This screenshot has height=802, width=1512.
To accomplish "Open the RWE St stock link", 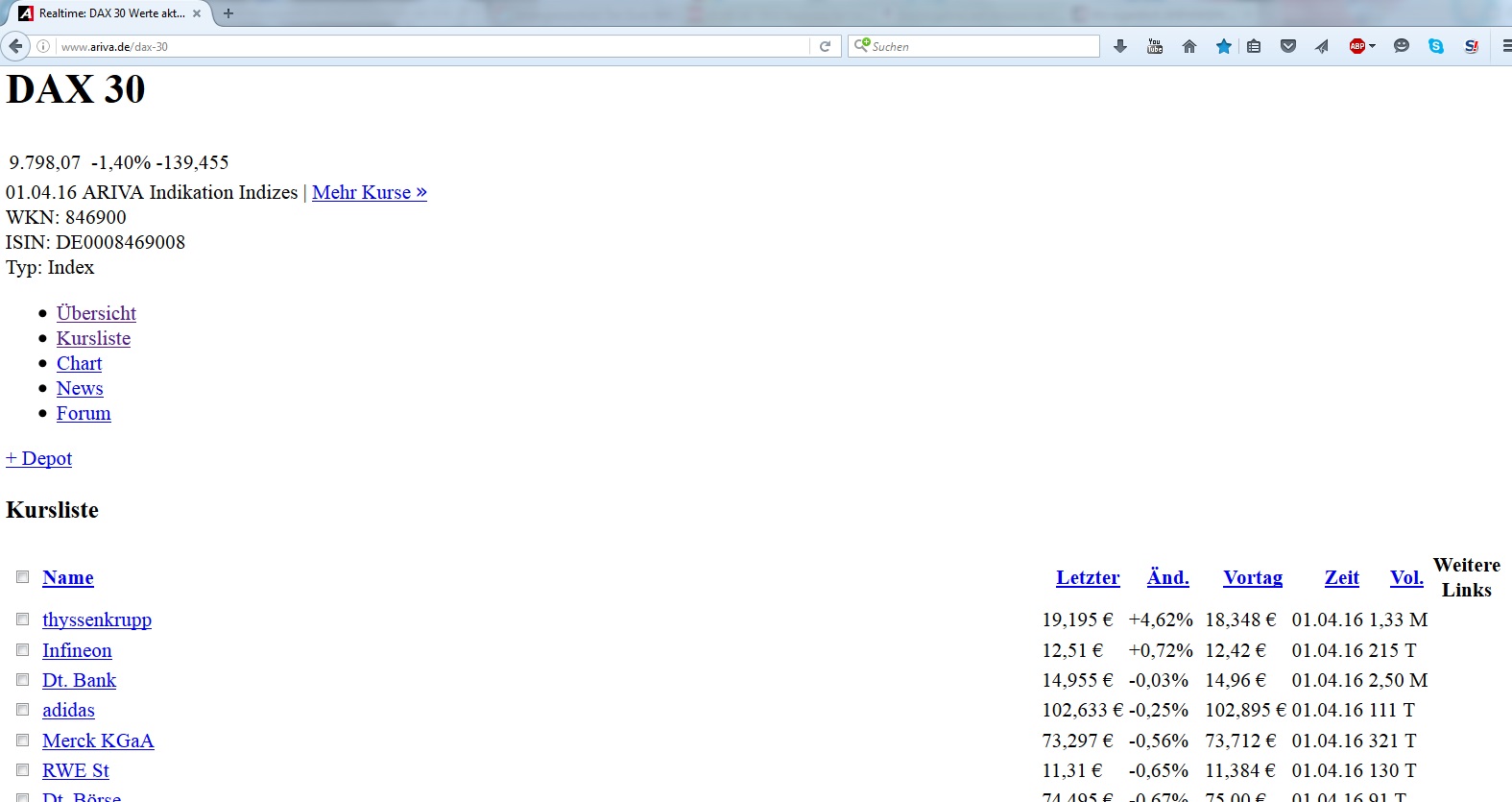I will click(x=76, y=770).
